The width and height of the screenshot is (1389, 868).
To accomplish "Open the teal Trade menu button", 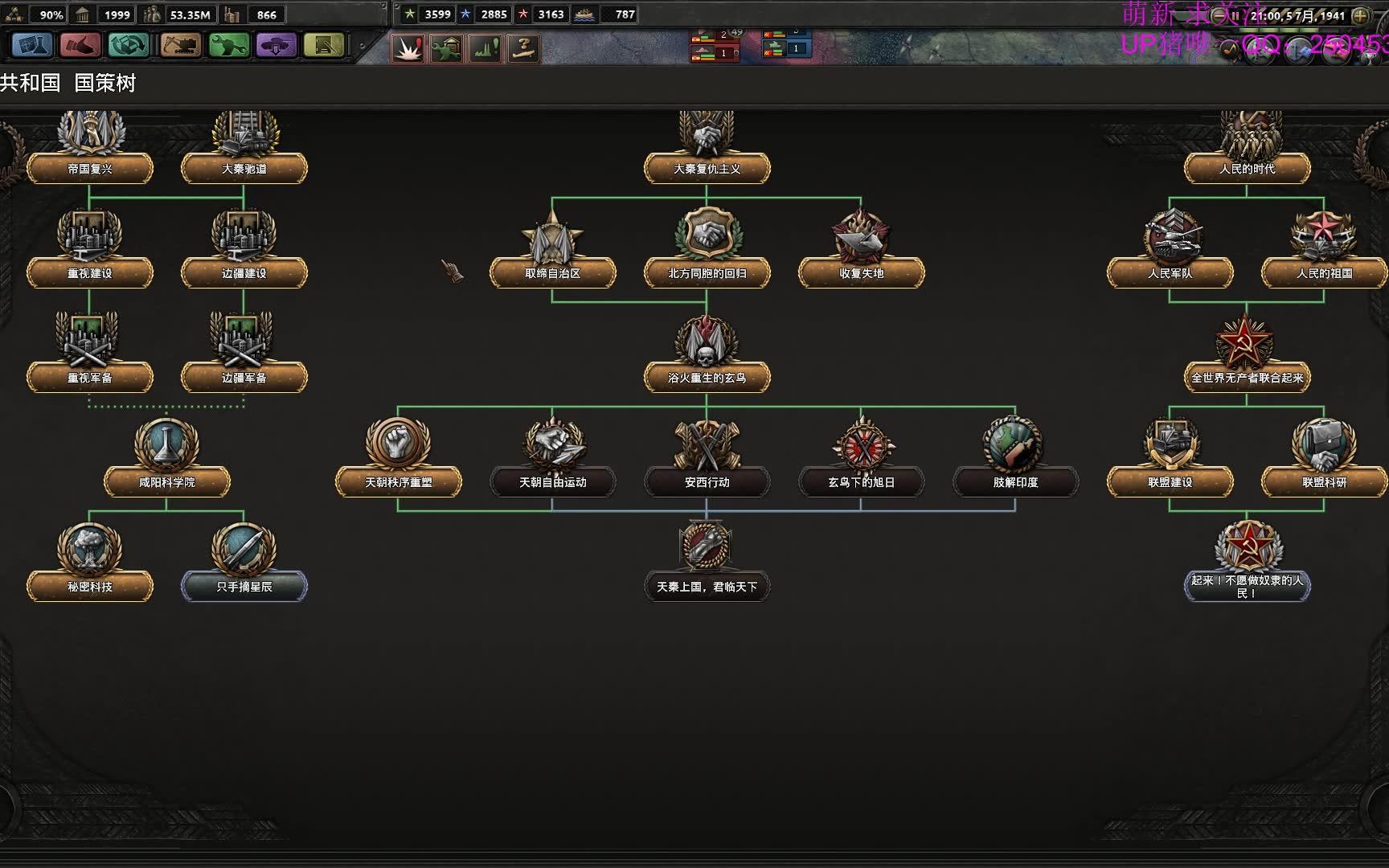I will [129, 46].
